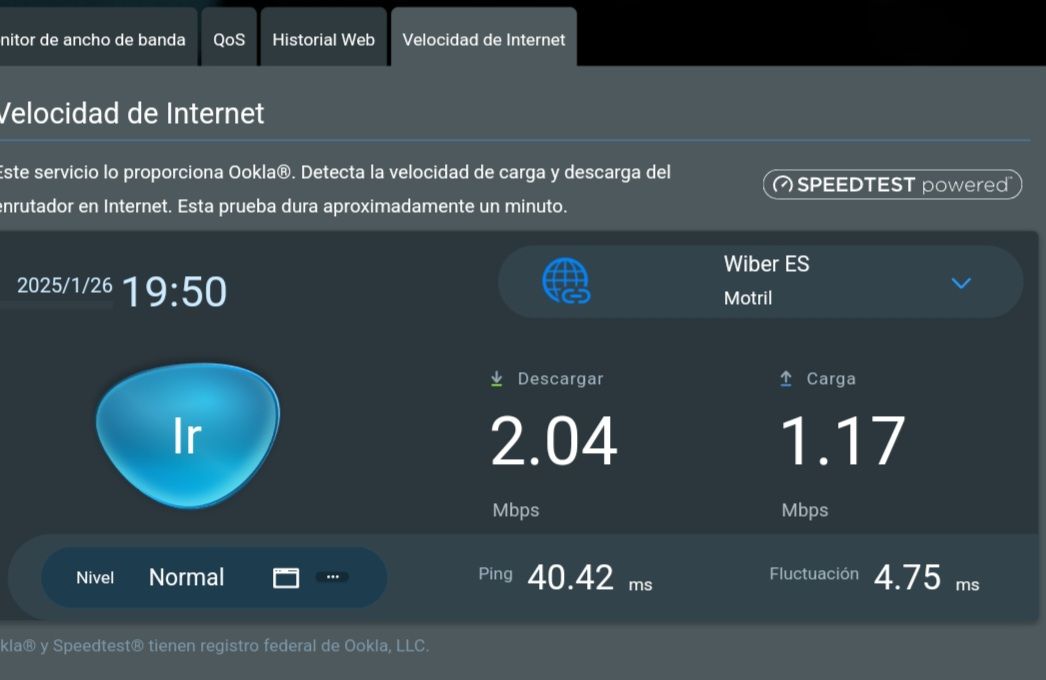The width and height of the screenshot is (1046, 680).
Task: Select the Velocidad de Internet tab
Action: point(484,40)
